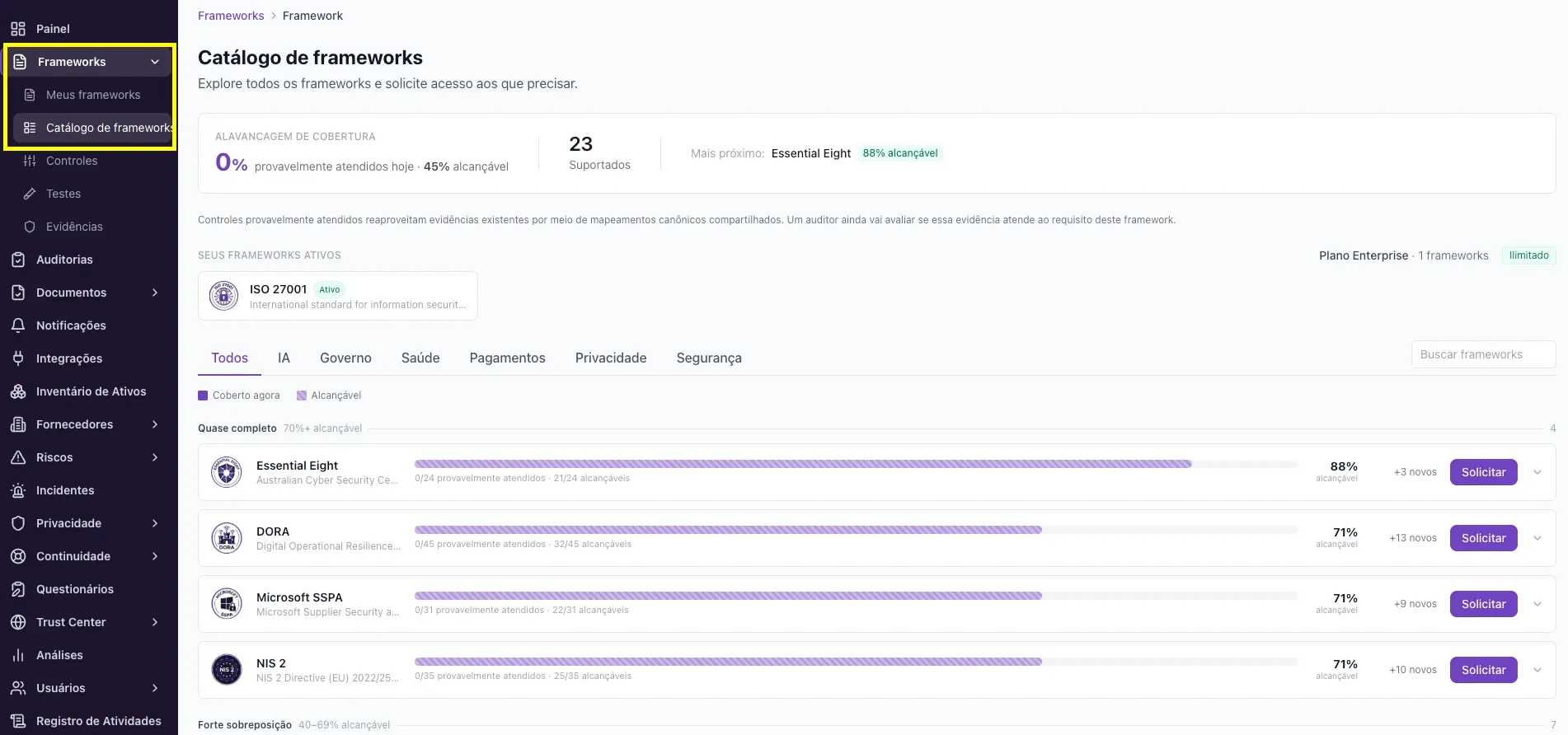This screenshot has width=1568, height=735.
Task: Select the Pagamentos tab
Action: [507, 358]
